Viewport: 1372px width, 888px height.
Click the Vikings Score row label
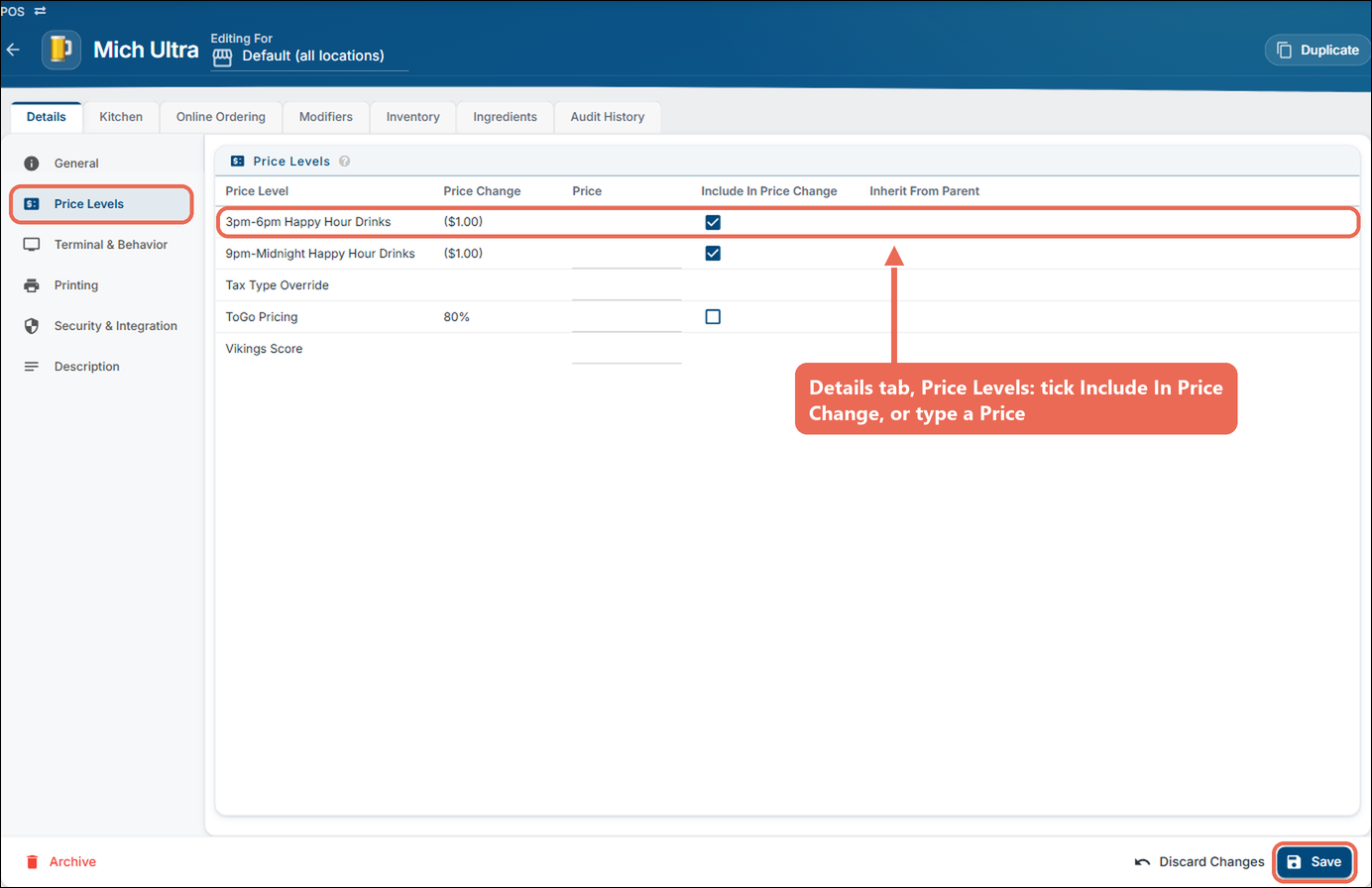coord(264,349)
